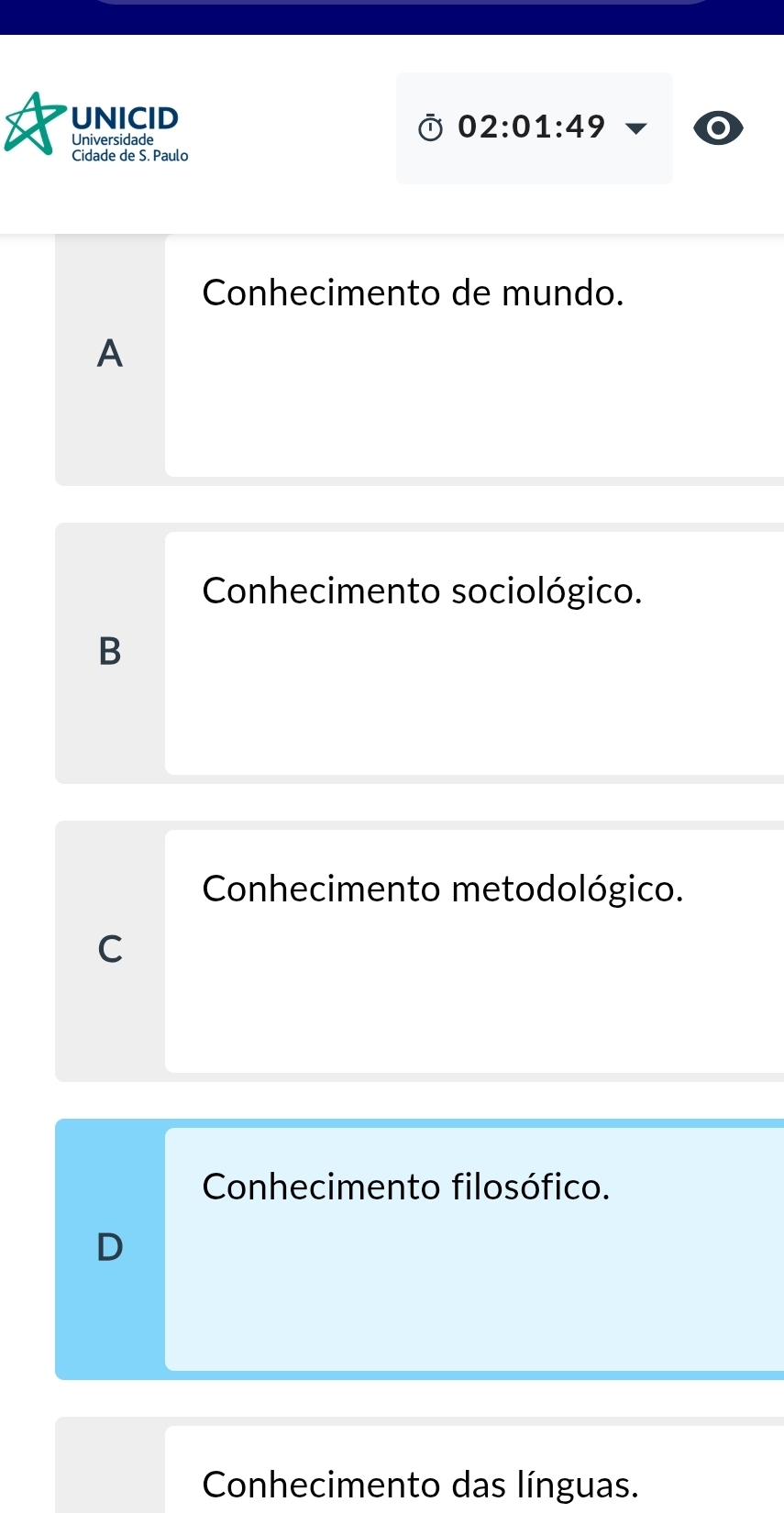Select answer letter A
The image size is (784, 1513).
[110, 354]
